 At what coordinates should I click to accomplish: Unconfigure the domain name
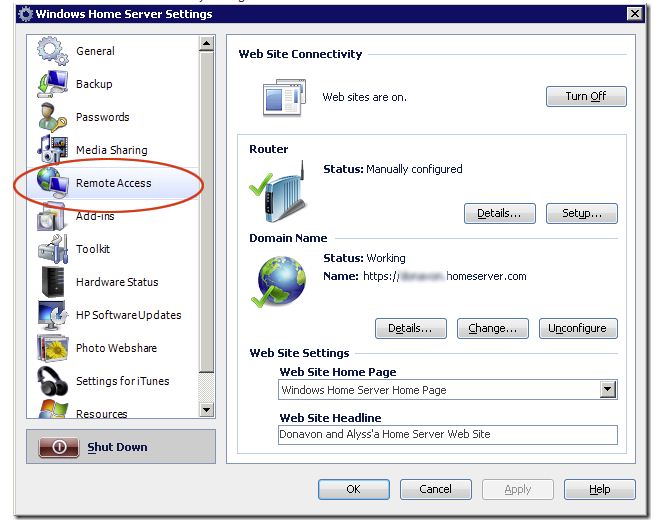(x=578, y=328)
